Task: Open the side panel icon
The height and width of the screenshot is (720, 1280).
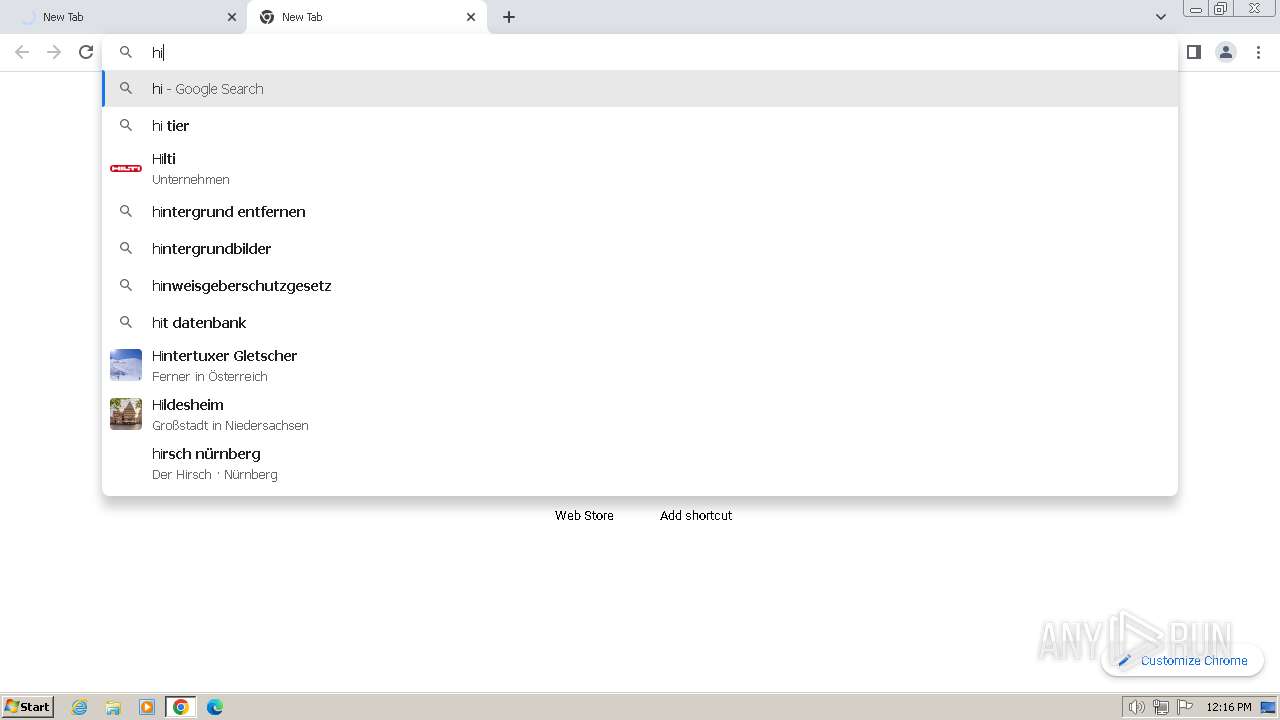Action: coord(1194,52)
